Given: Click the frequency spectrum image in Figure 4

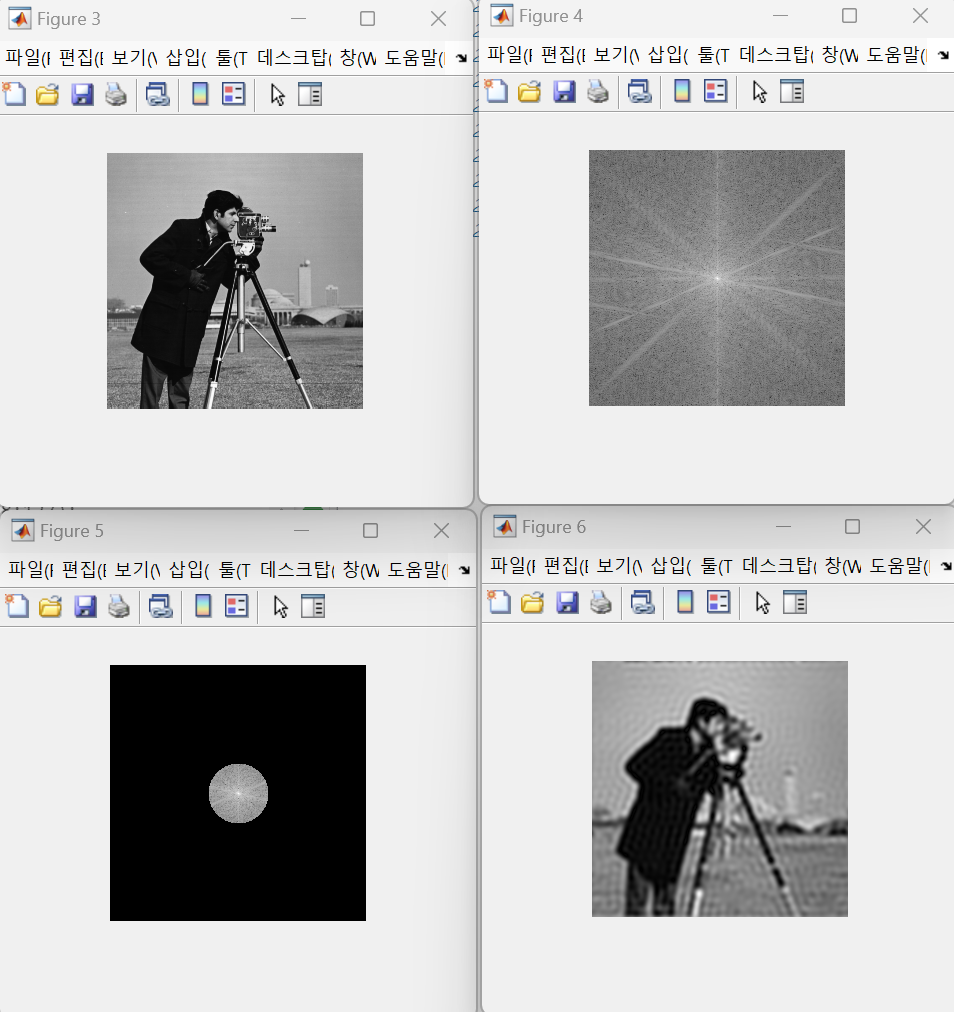Looking at the screenshot, I should click(x=716, y=278).
